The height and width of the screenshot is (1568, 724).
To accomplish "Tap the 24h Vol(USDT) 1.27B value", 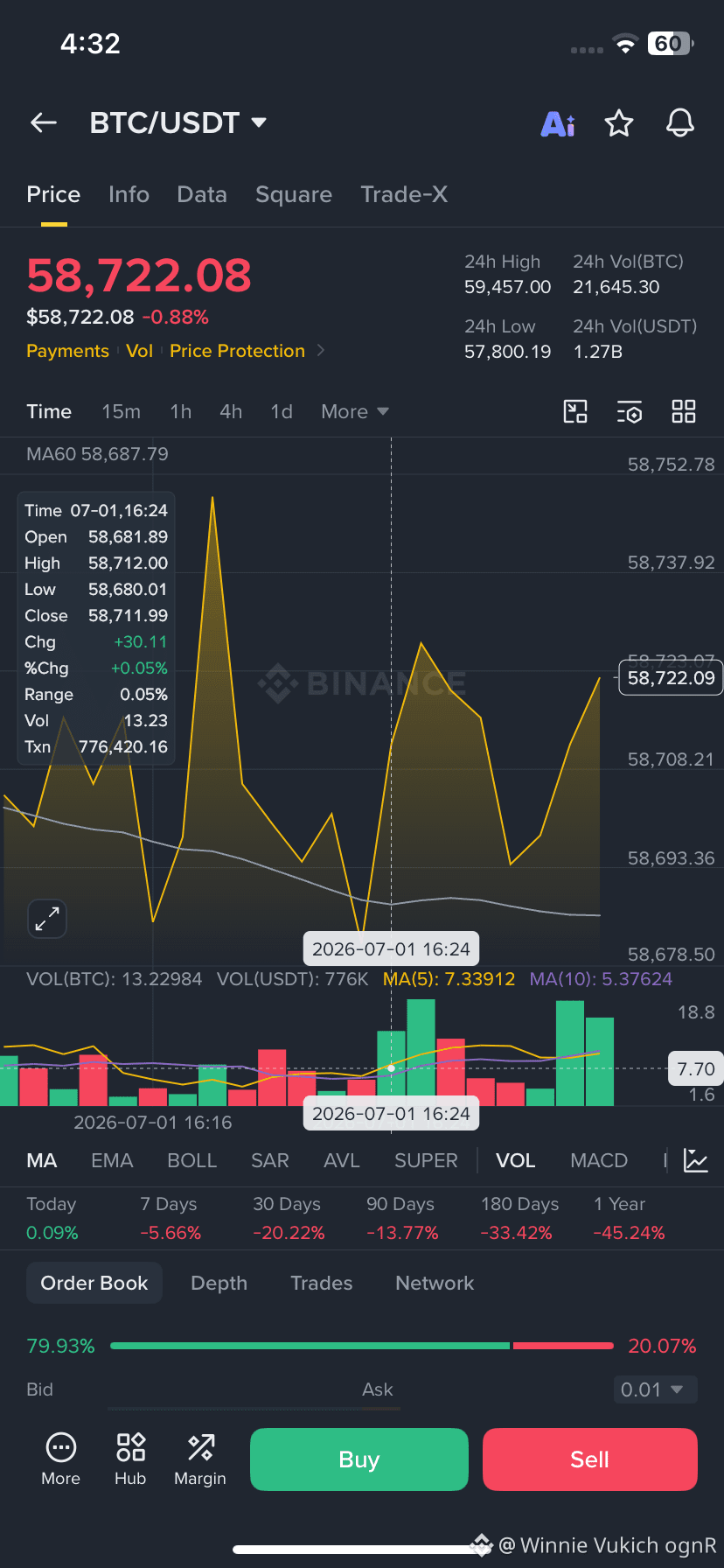I will [x=598, y=352].
